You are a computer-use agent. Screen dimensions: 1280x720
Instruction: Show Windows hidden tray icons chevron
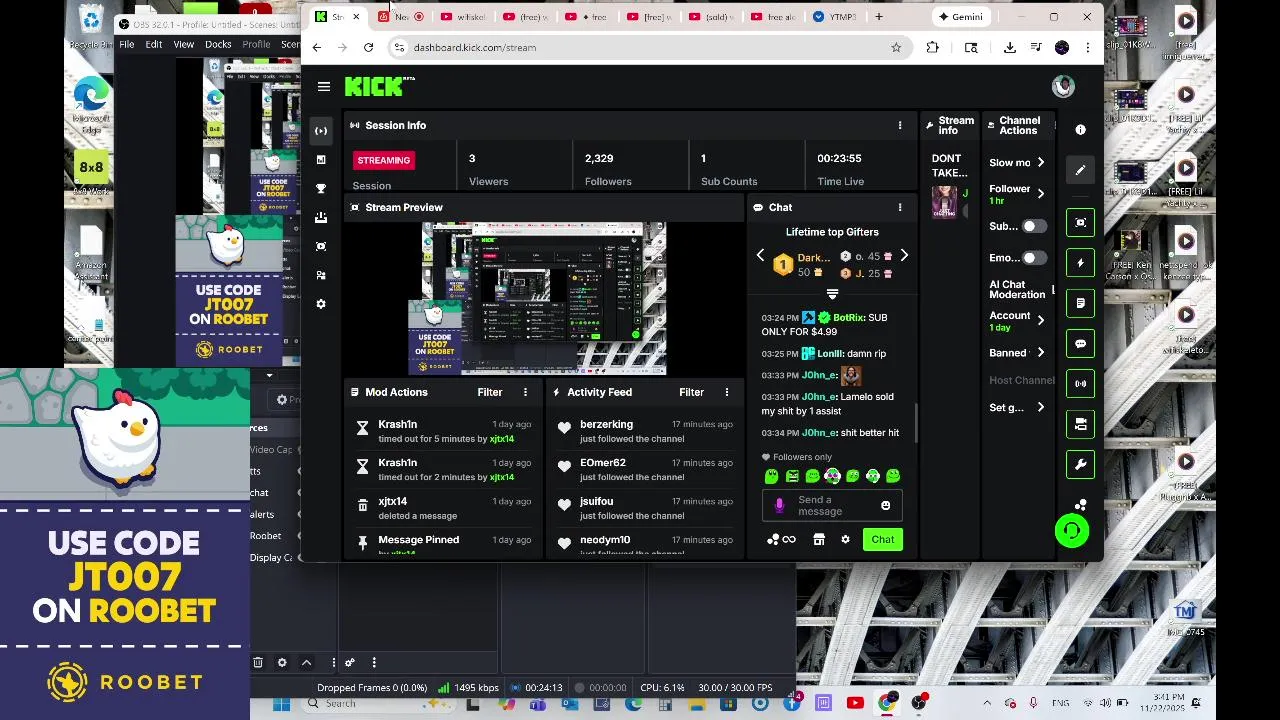[987, 704]
